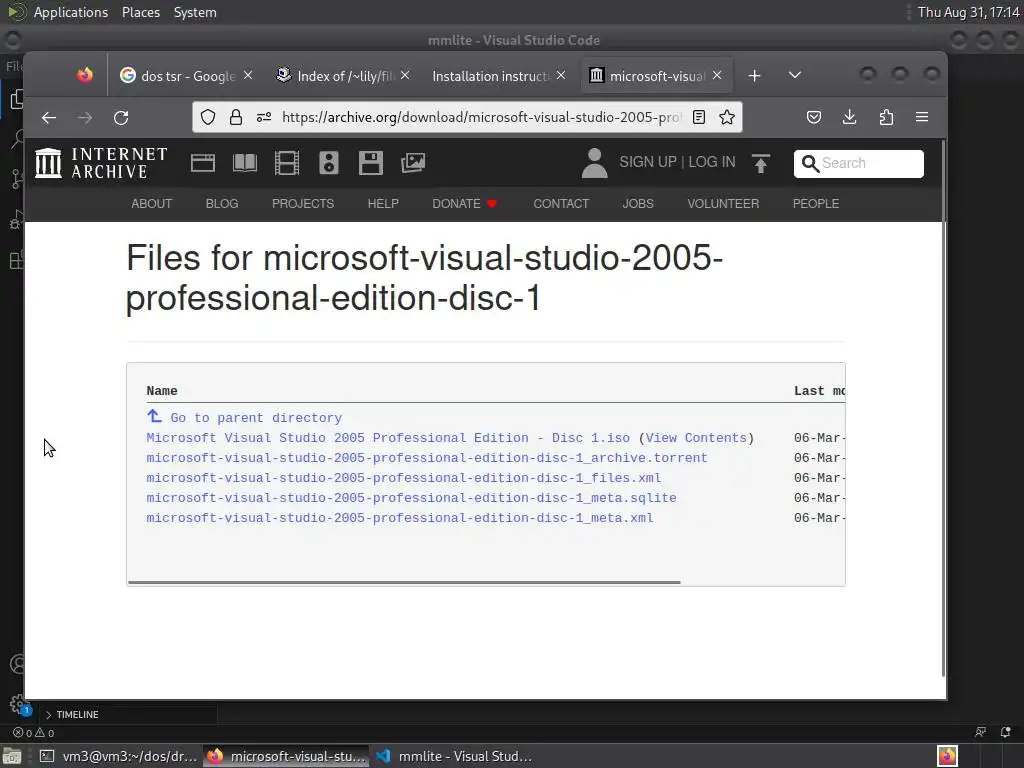1024x768 pixels.
Task: Click the upload arrow icon
Action: [x=761, y=163]
